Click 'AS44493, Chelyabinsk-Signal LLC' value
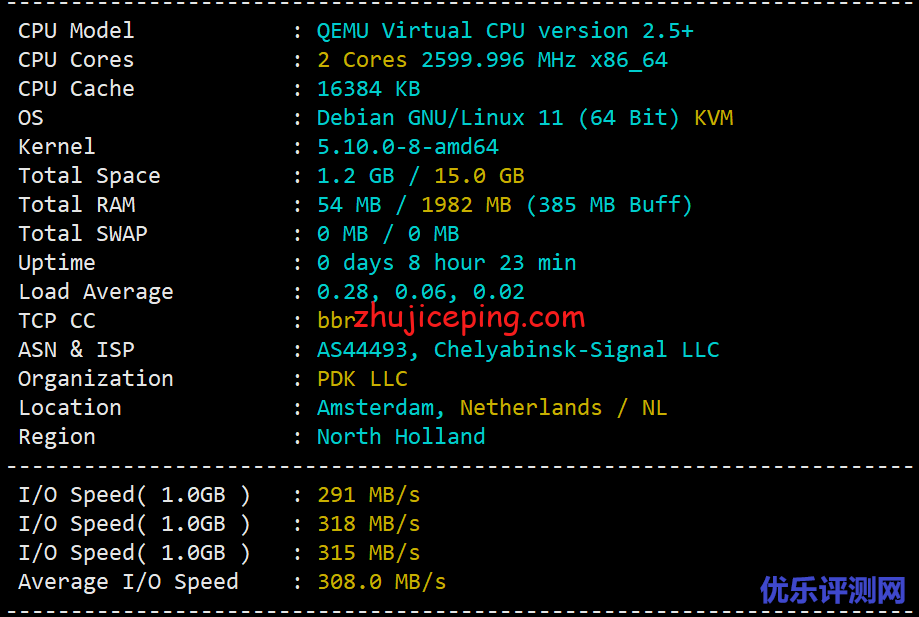Viewport: 919px width, 617px height. (518, 350)
